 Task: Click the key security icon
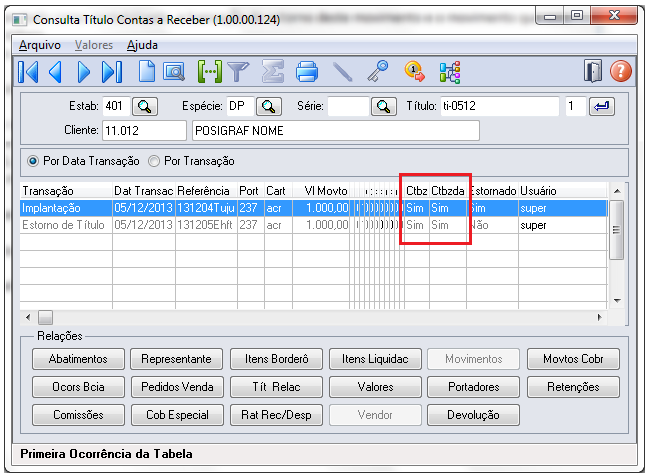point(377,72)
